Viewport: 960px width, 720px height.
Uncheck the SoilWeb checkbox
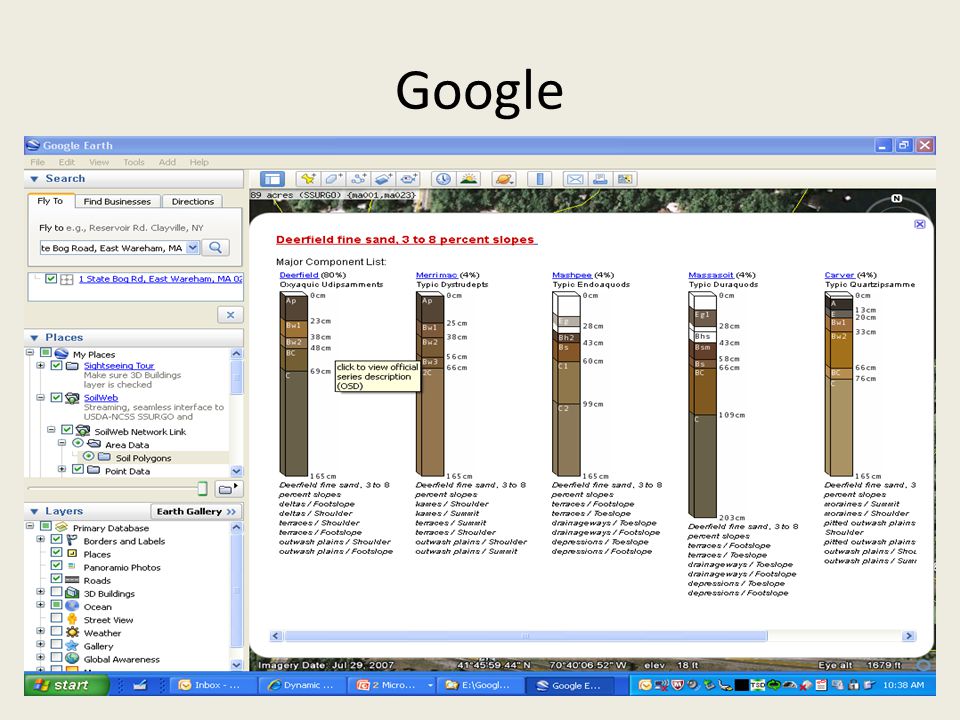pyautogui.click(x=56, y=397)
